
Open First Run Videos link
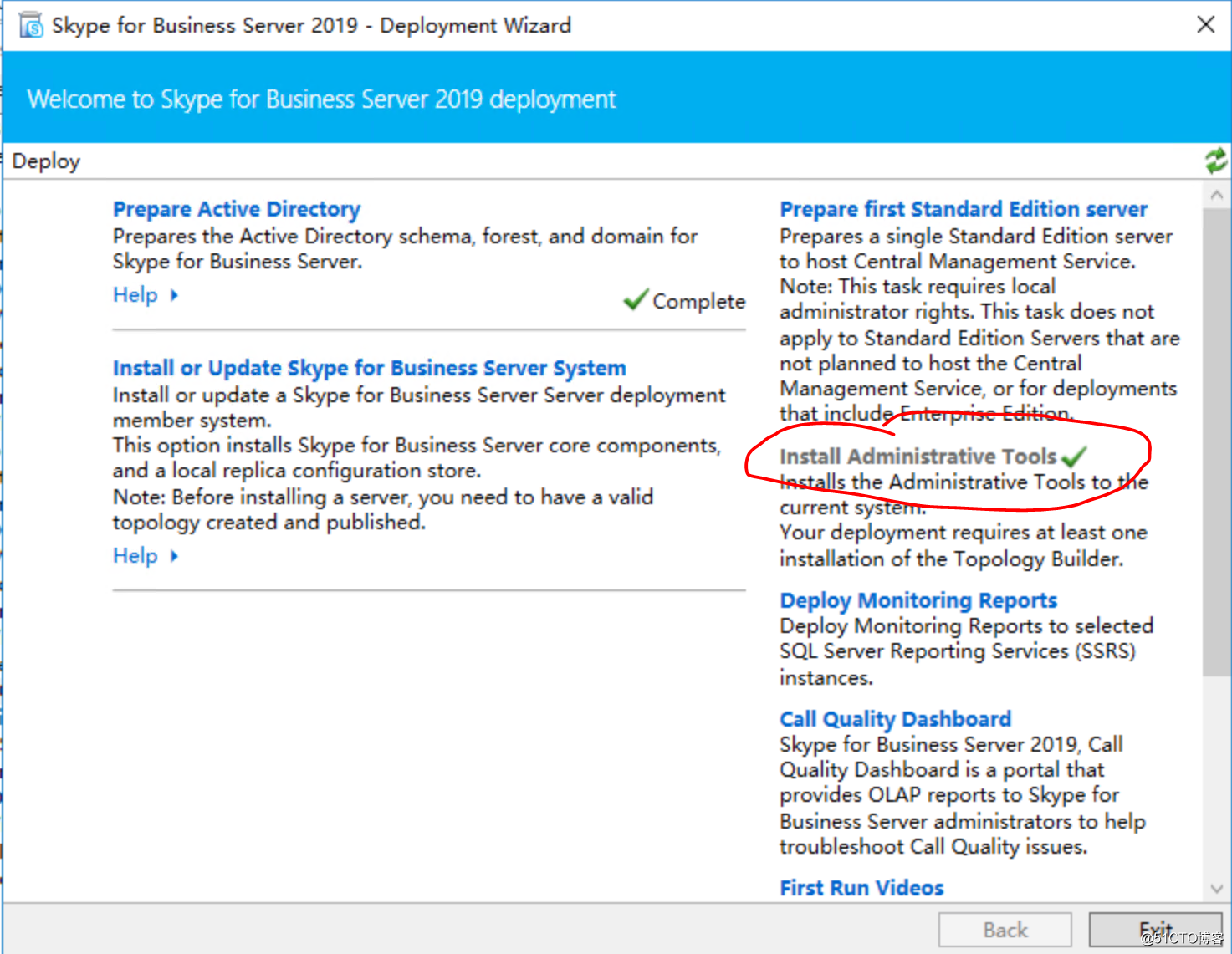tap(861, 888)
